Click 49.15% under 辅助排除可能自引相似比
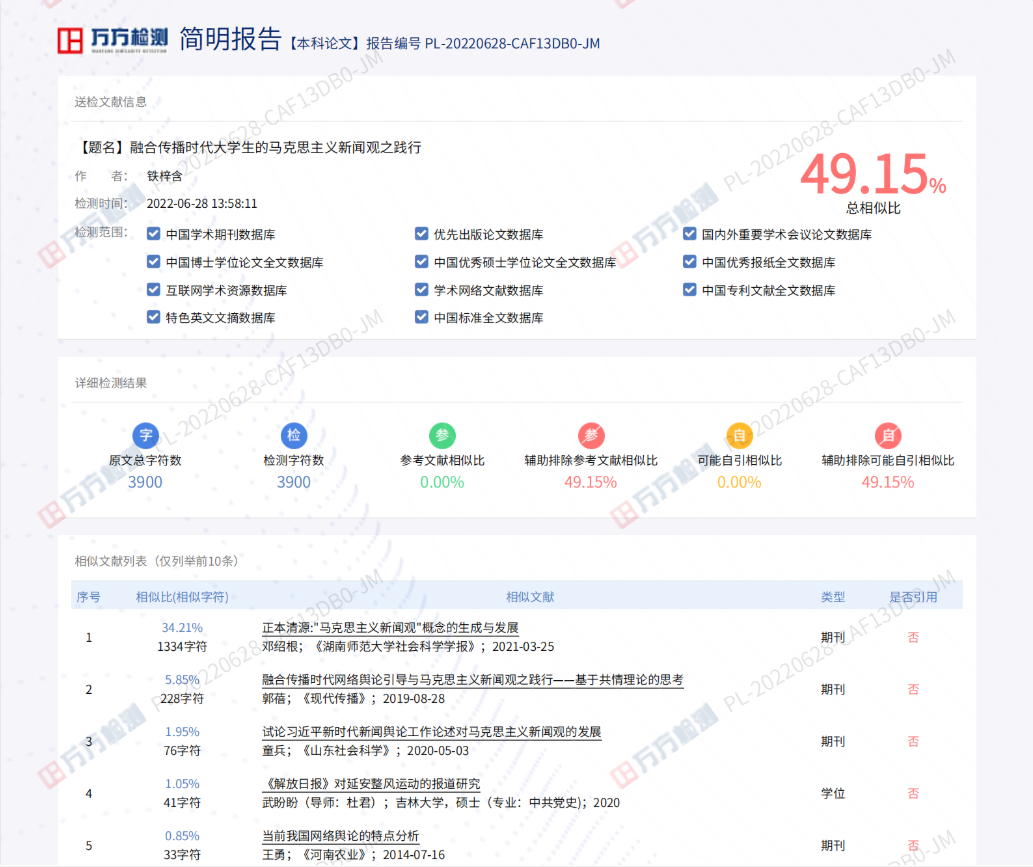 click(888, 482)
